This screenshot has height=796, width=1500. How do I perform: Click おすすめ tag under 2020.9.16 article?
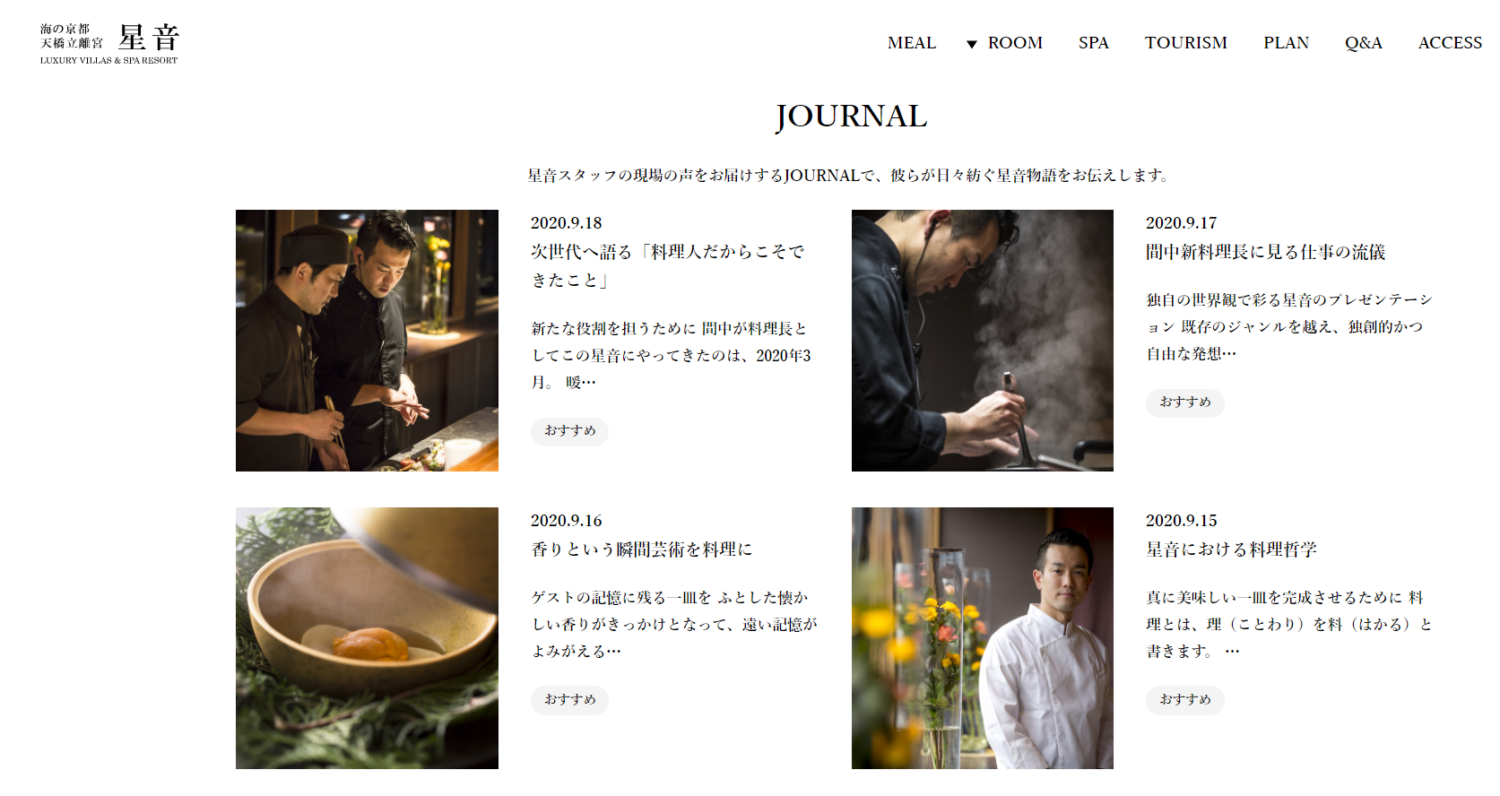point(570,700)
